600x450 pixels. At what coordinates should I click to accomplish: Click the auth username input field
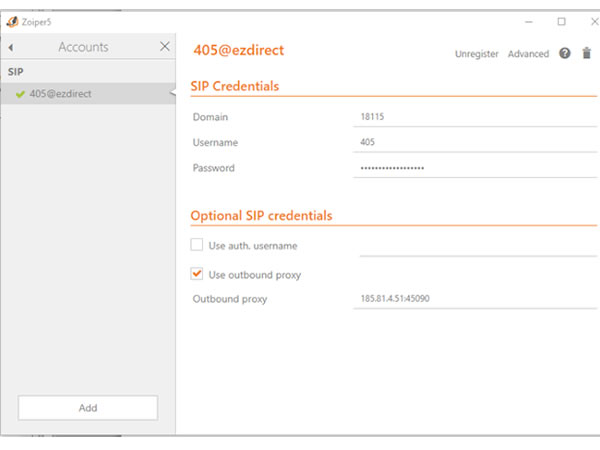(478, 246)
